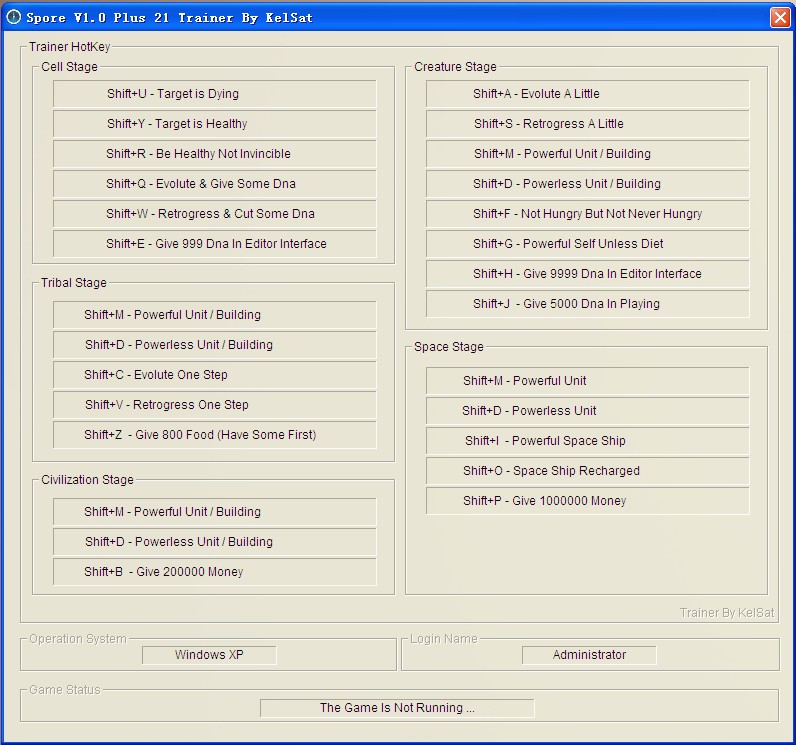Image resolution: width=796 pixels, height=745 pixels.
Task: Click the Cell Stage group label
Action: click(69, 66)
